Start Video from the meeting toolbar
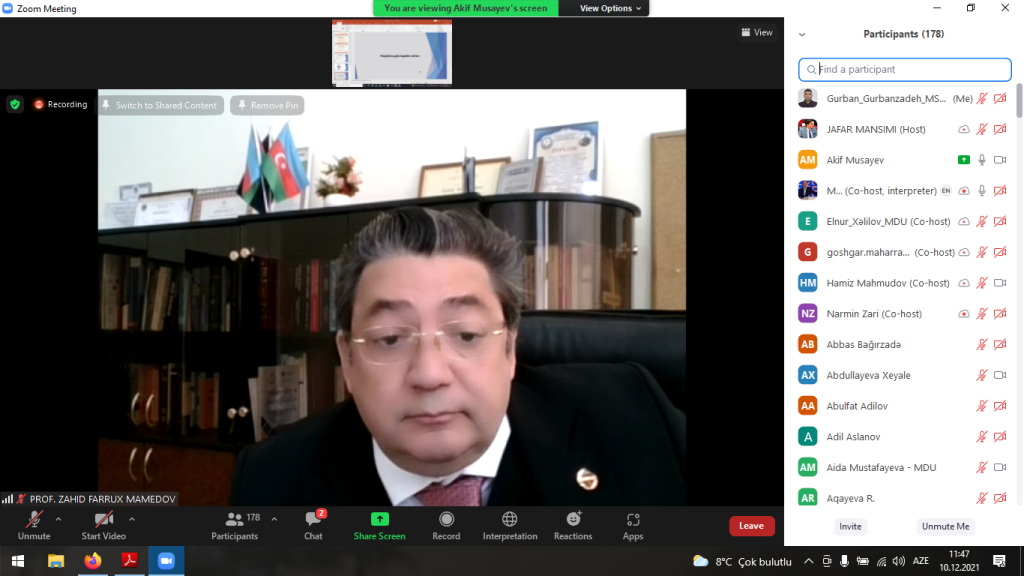 (103, 526)
